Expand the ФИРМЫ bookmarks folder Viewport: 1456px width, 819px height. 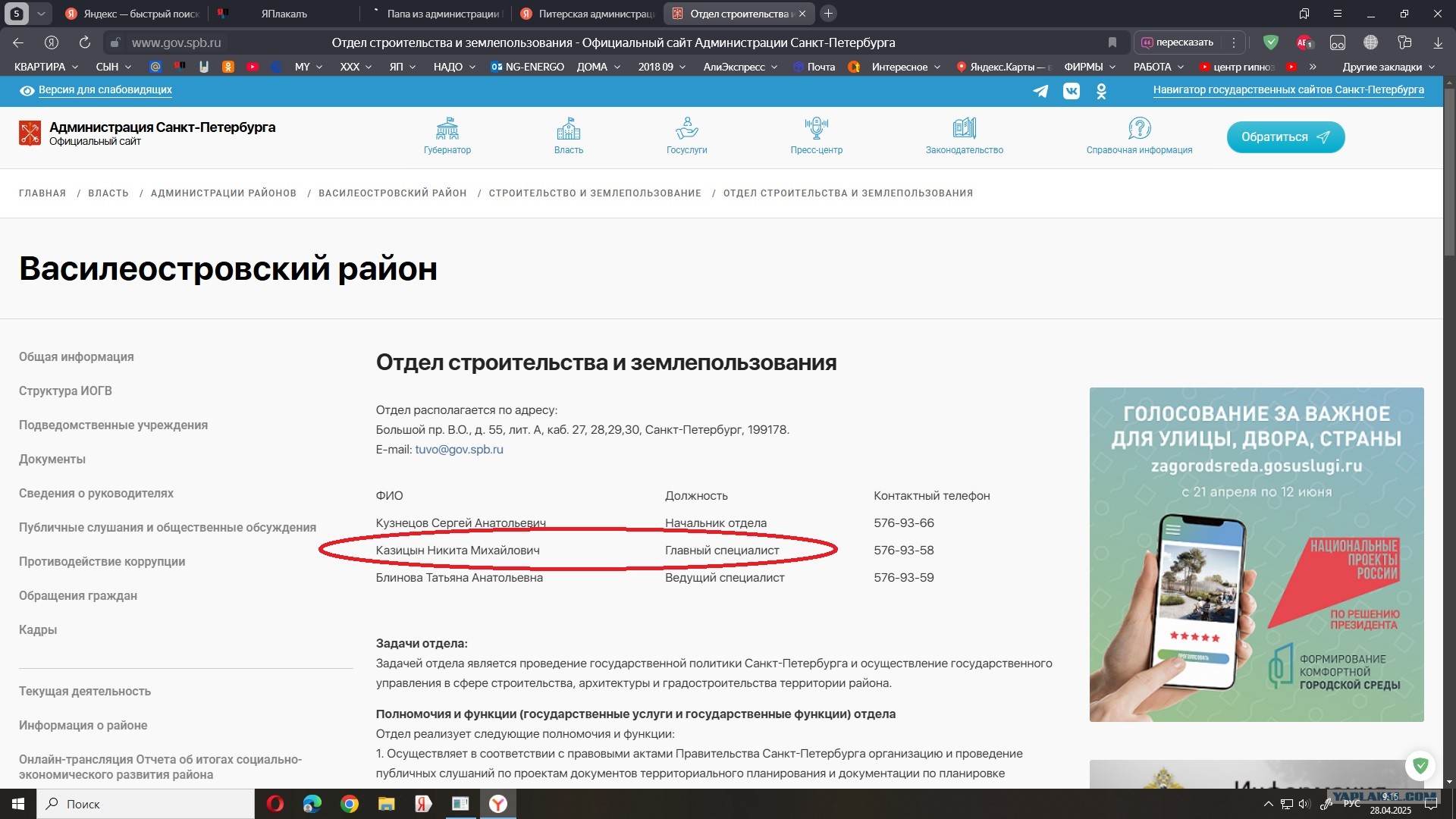point(1090,67)
